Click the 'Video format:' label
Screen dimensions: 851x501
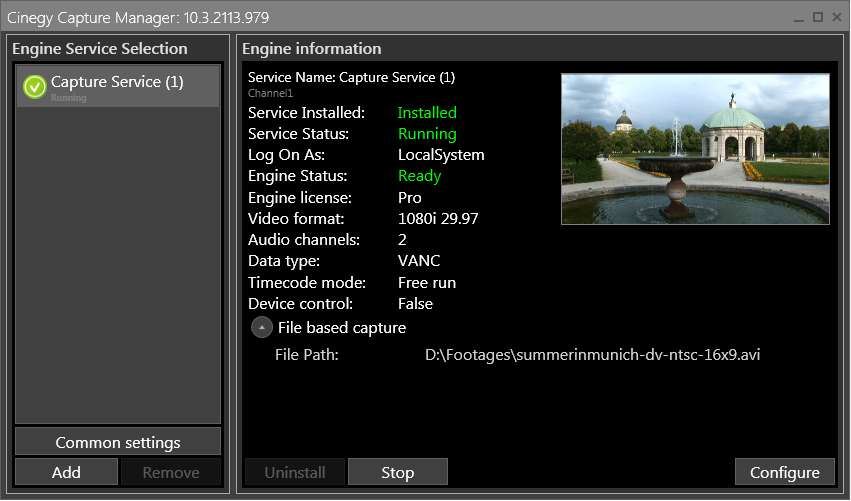tap(296, 219)
